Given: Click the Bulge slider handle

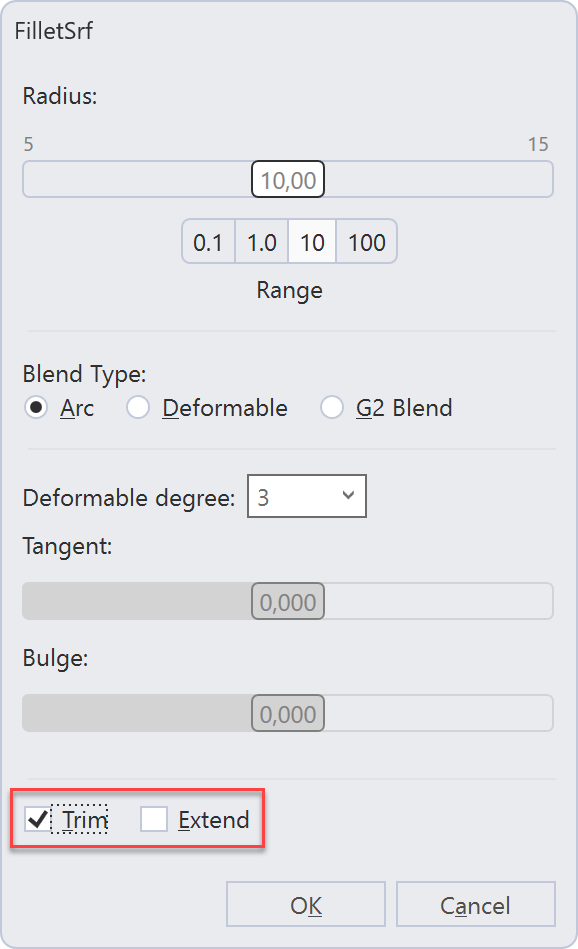Looking at the screenshot, I should 288,713.
